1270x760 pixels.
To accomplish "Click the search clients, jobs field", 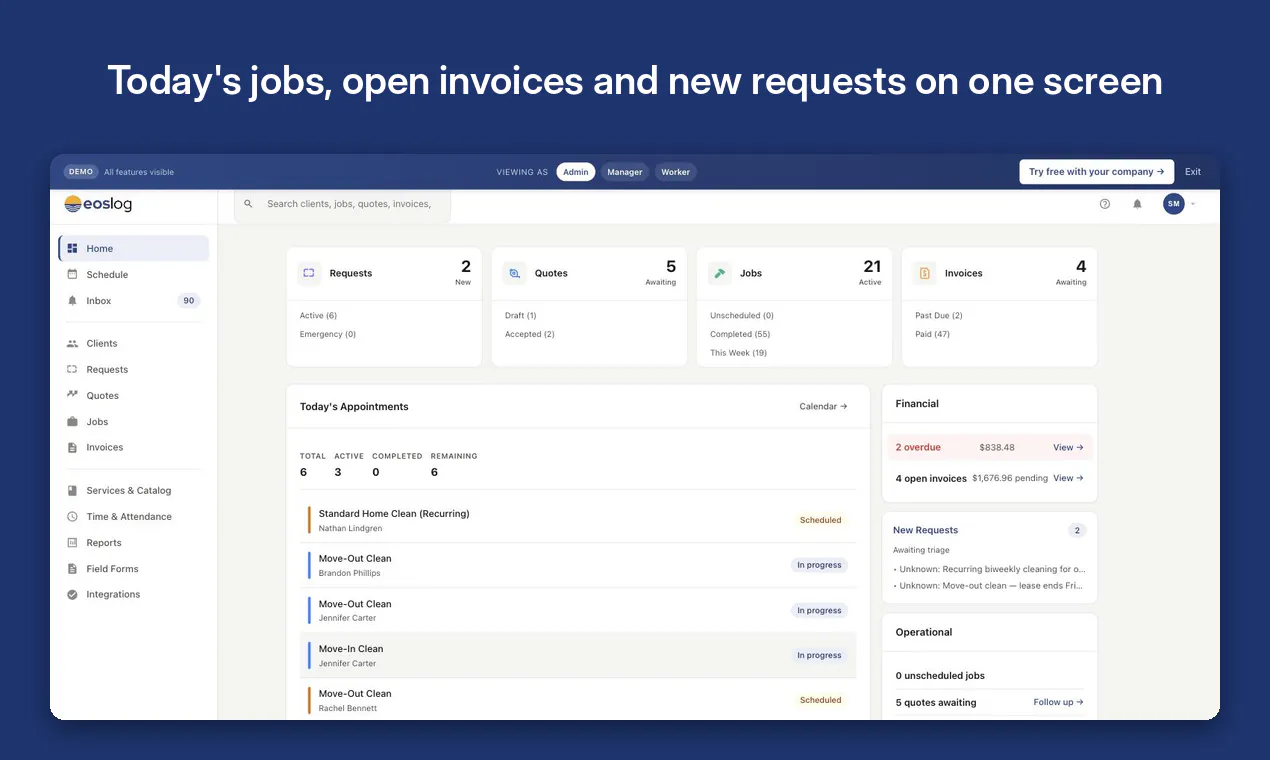I will [343, 204].
